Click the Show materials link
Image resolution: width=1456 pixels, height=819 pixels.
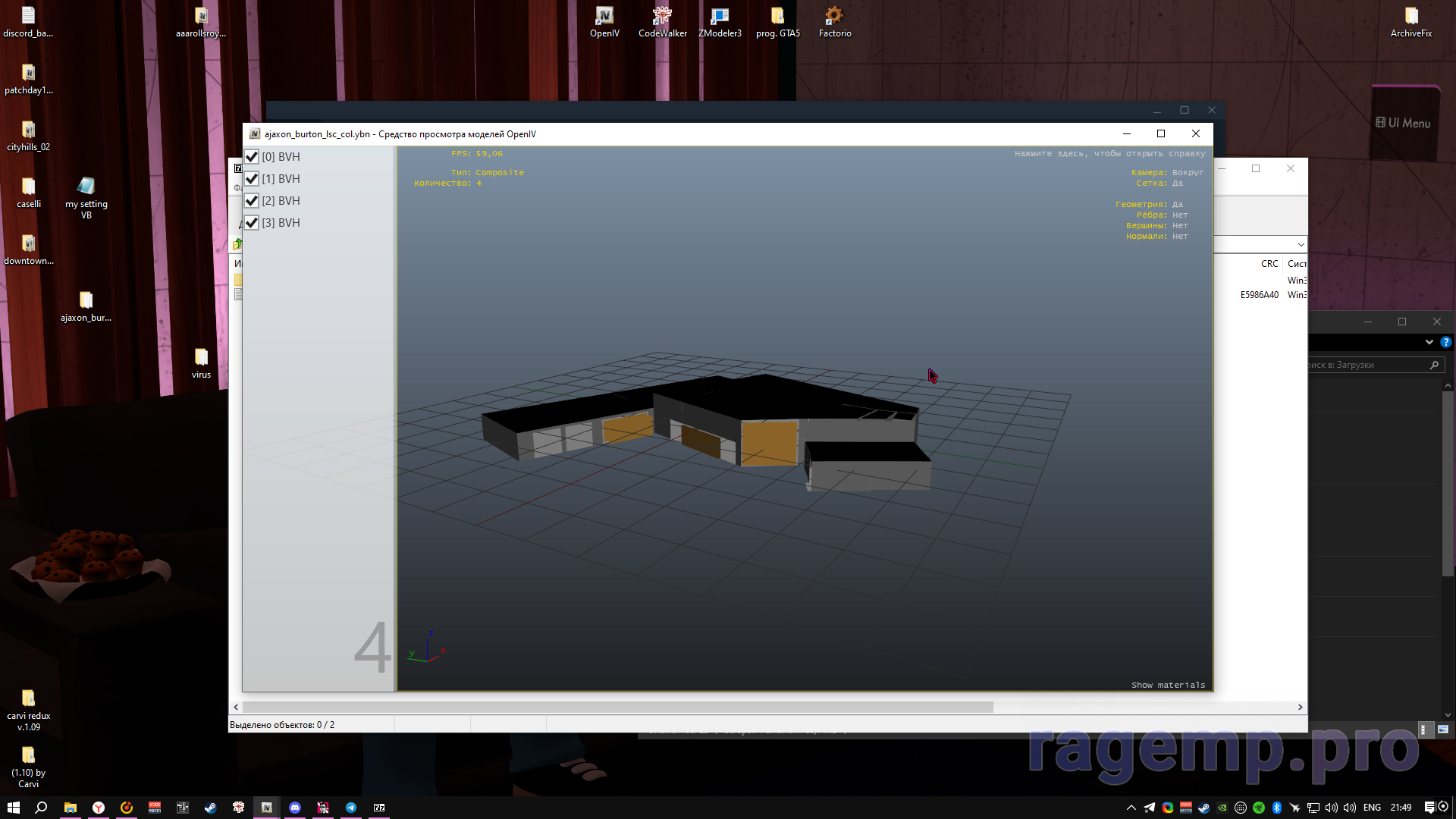(1168, 685)
